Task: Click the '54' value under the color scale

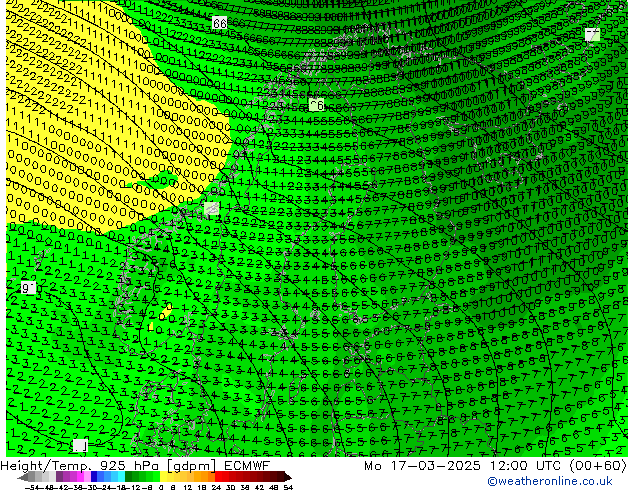Action: click(x=288, y=487)
